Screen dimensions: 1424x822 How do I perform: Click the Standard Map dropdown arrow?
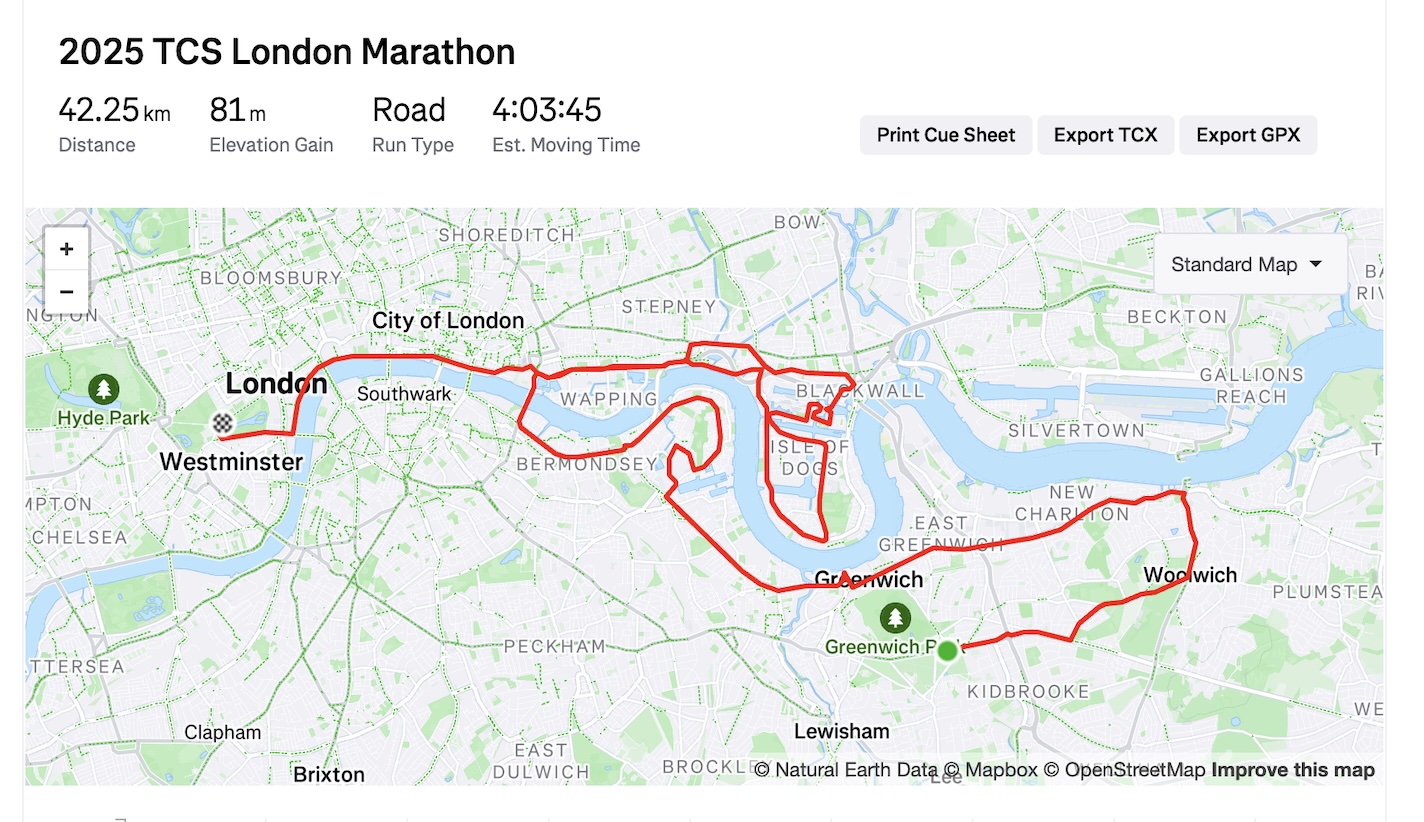[x=1316, y=265]
